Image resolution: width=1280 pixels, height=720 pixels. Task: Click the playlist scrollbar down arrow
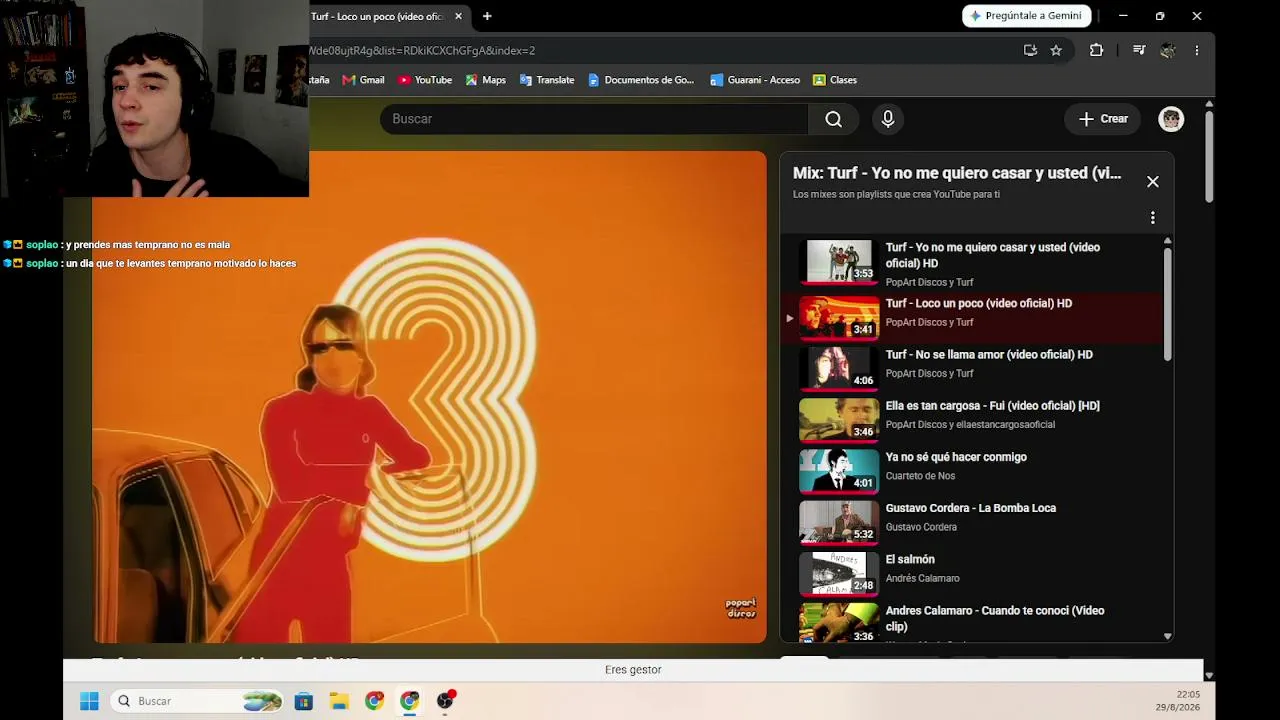[x=1167, y=636]
